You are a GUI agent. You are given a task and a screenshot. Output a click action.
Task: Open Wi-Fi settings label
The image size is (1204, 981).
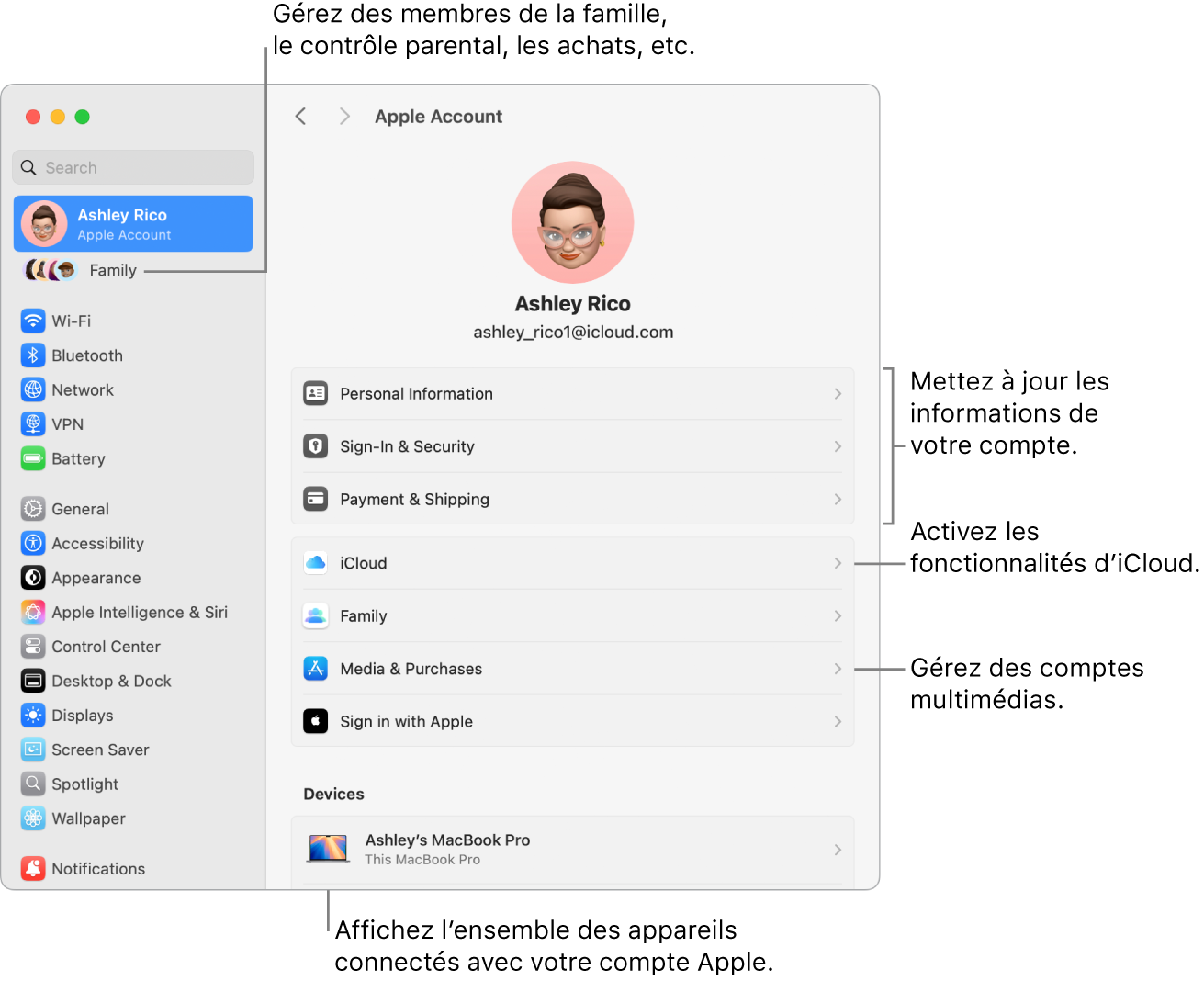(x=72, y=321)
